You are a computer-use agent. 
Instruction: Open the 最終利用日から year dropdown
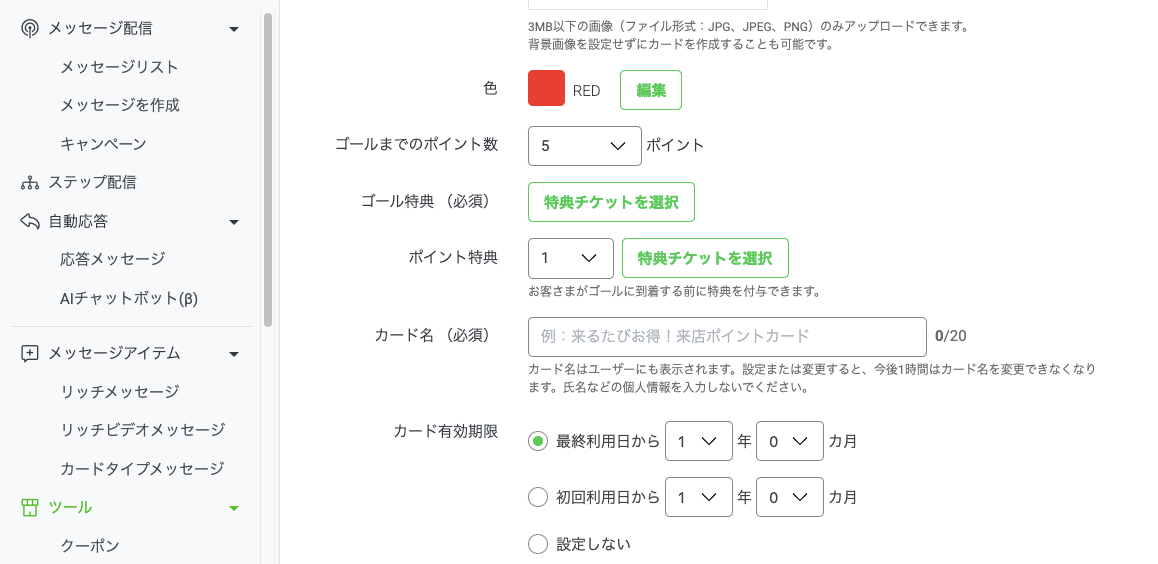click(x=699, y=441)
